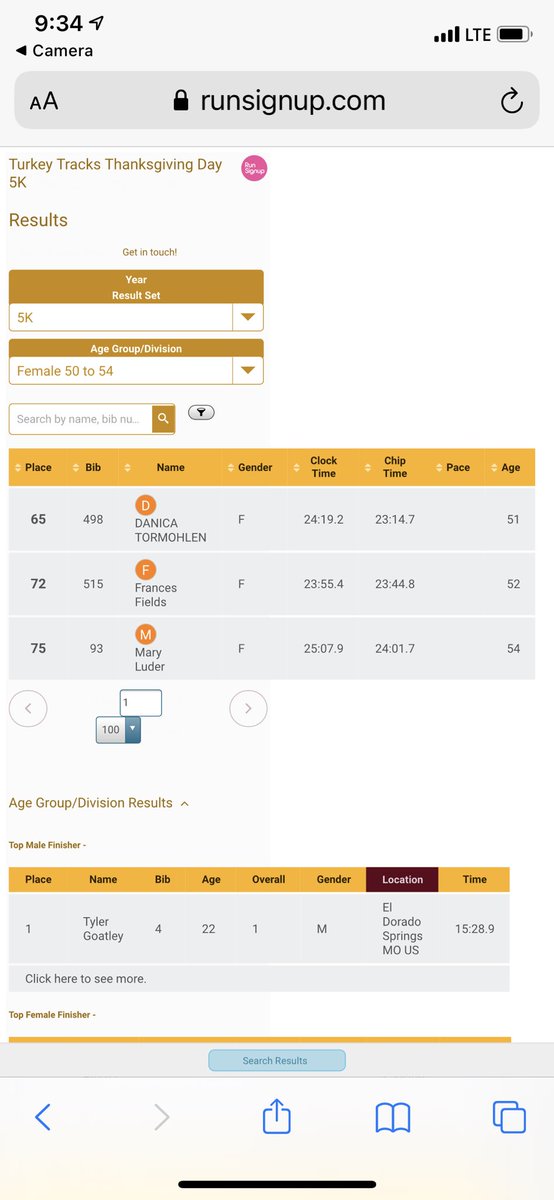Open the filter funnel icon
The image size is (554, 1200).
click(x=200, y=412)
